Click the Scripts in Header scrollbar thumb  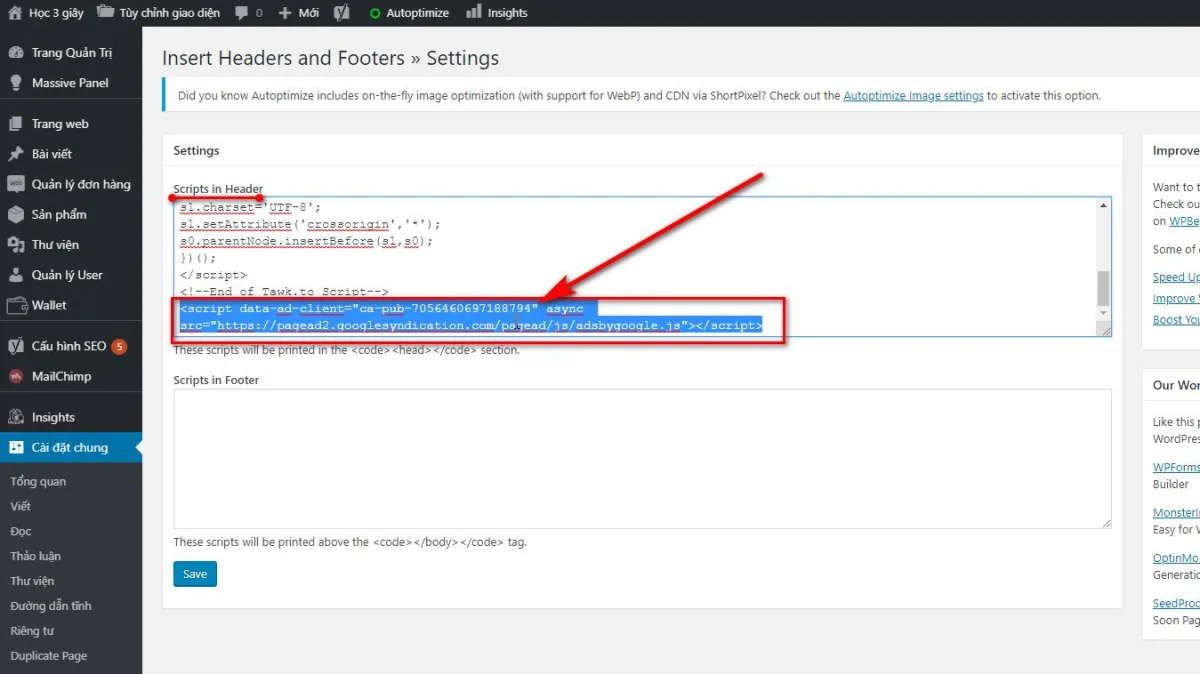[x=1104, y=288]
